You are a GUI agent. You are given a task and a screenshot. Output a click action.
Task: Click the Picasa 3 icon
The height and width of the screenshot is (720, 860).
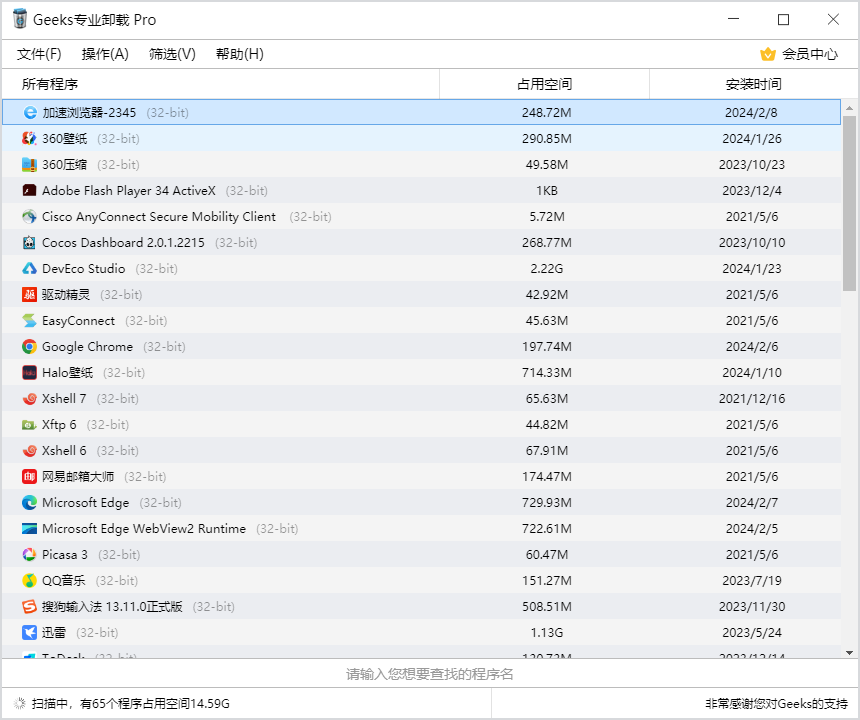(29, 555)
